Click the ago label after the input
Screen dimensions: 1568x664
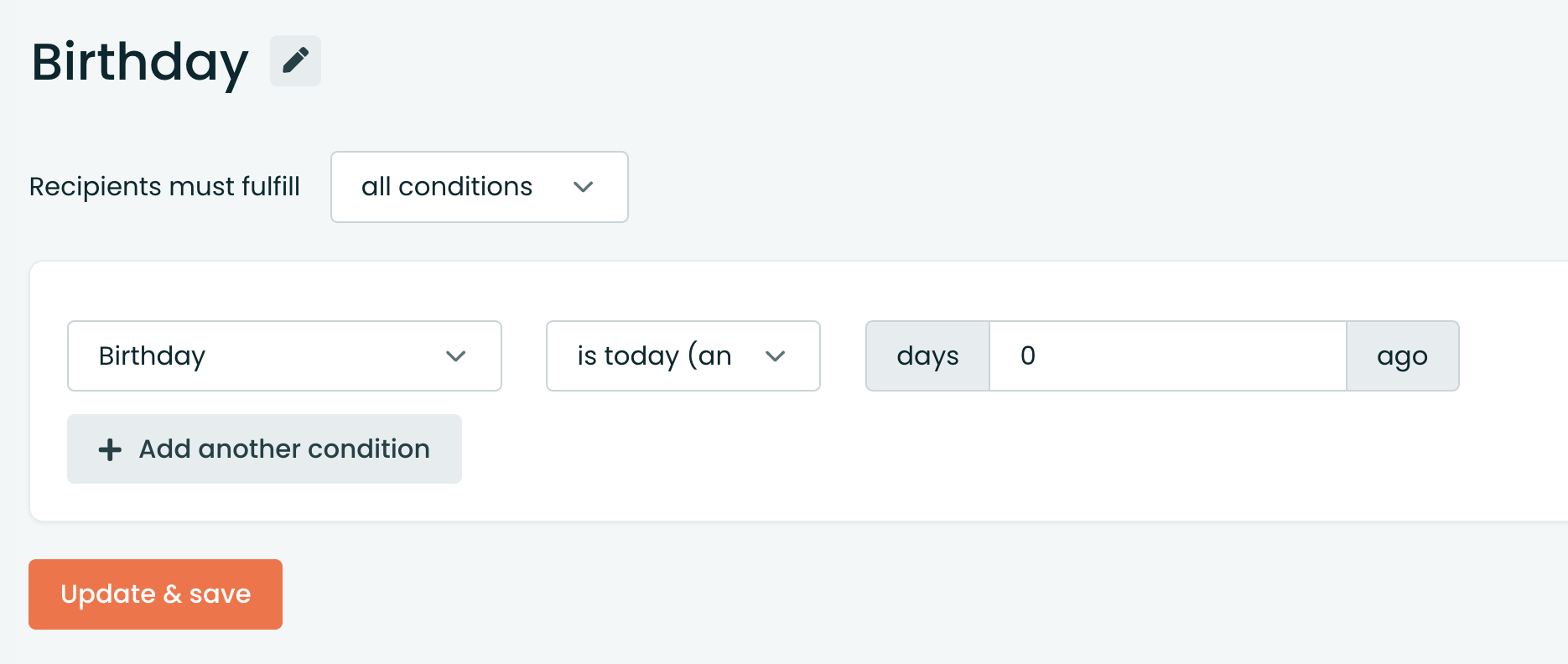pyautogui.click(x=1403, y=355)
